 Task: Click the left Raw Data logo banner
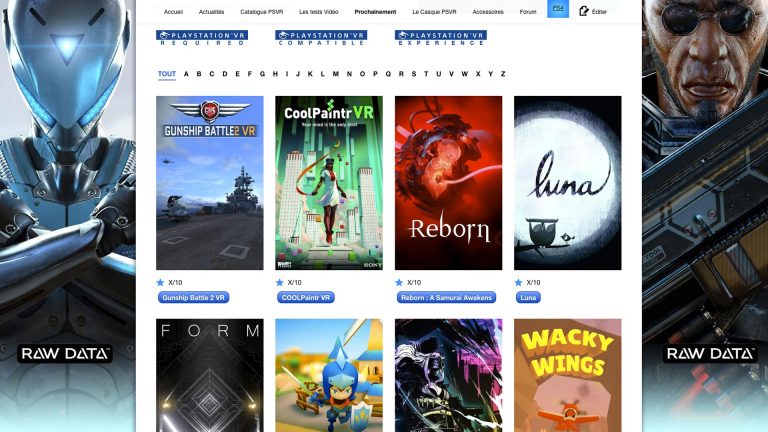65,354
